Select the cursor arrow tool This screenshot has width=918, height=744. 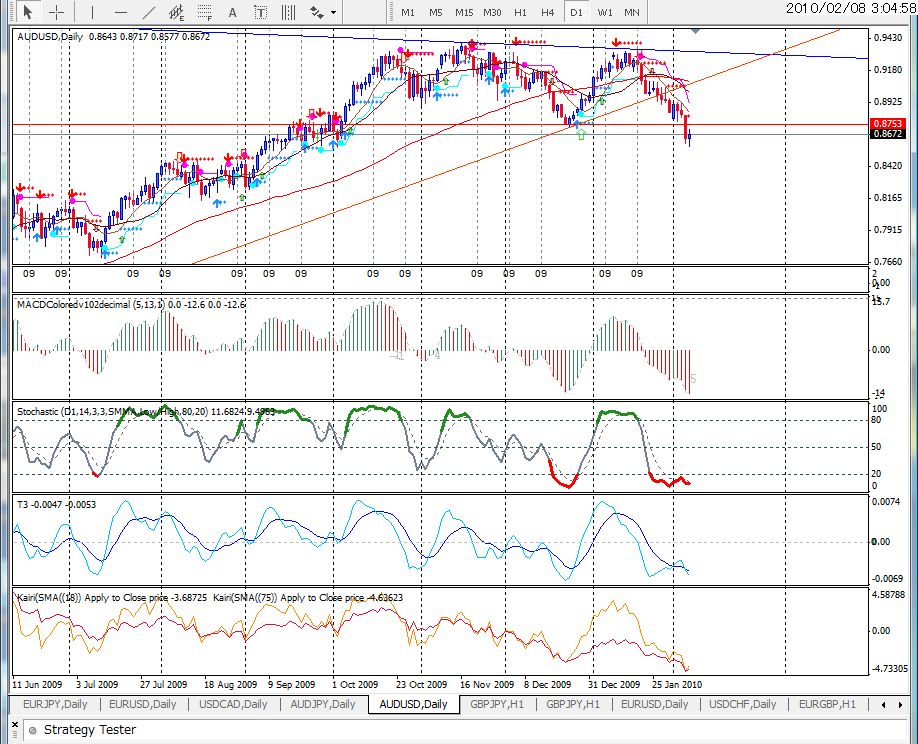(x=28, y=12)
